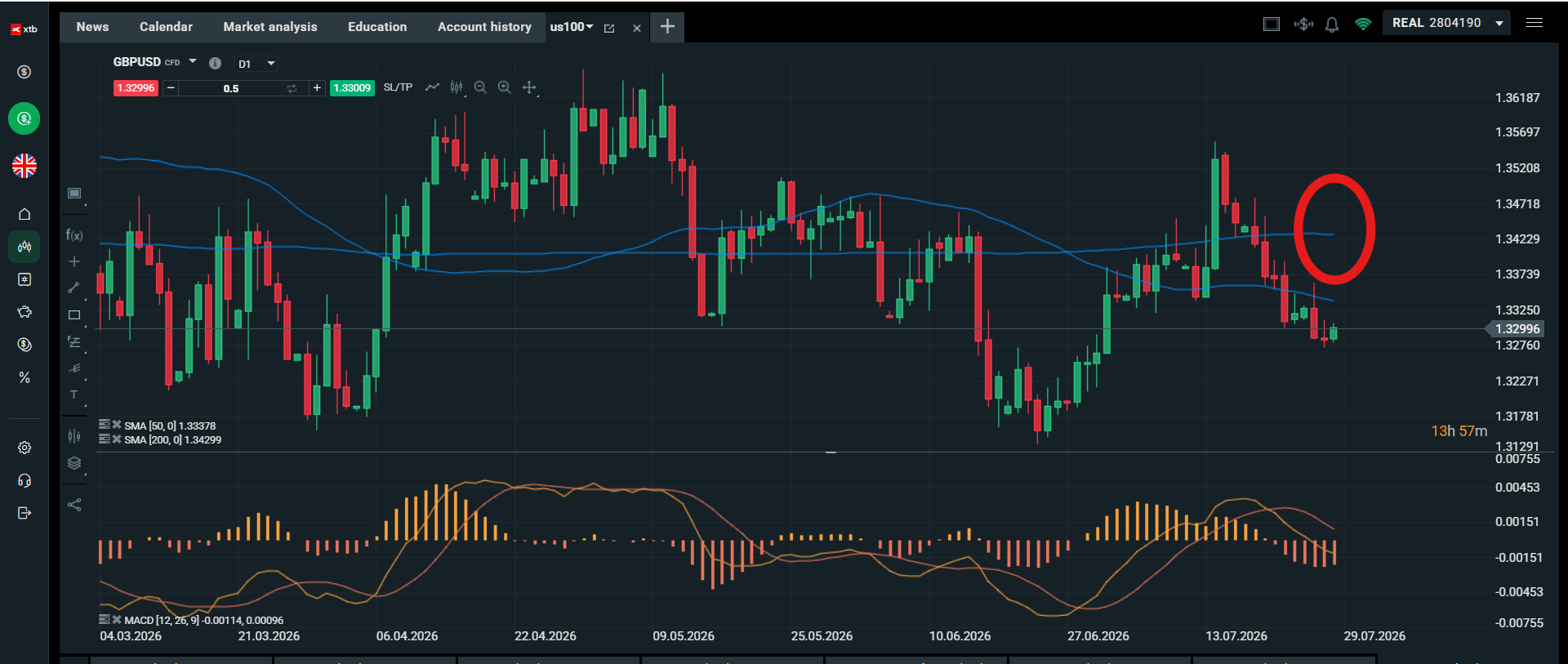This screenshot has height=664, width=1568.
Task: Open the hamburger main menu
Action: pyautogui.click(x=1535, y=23)
